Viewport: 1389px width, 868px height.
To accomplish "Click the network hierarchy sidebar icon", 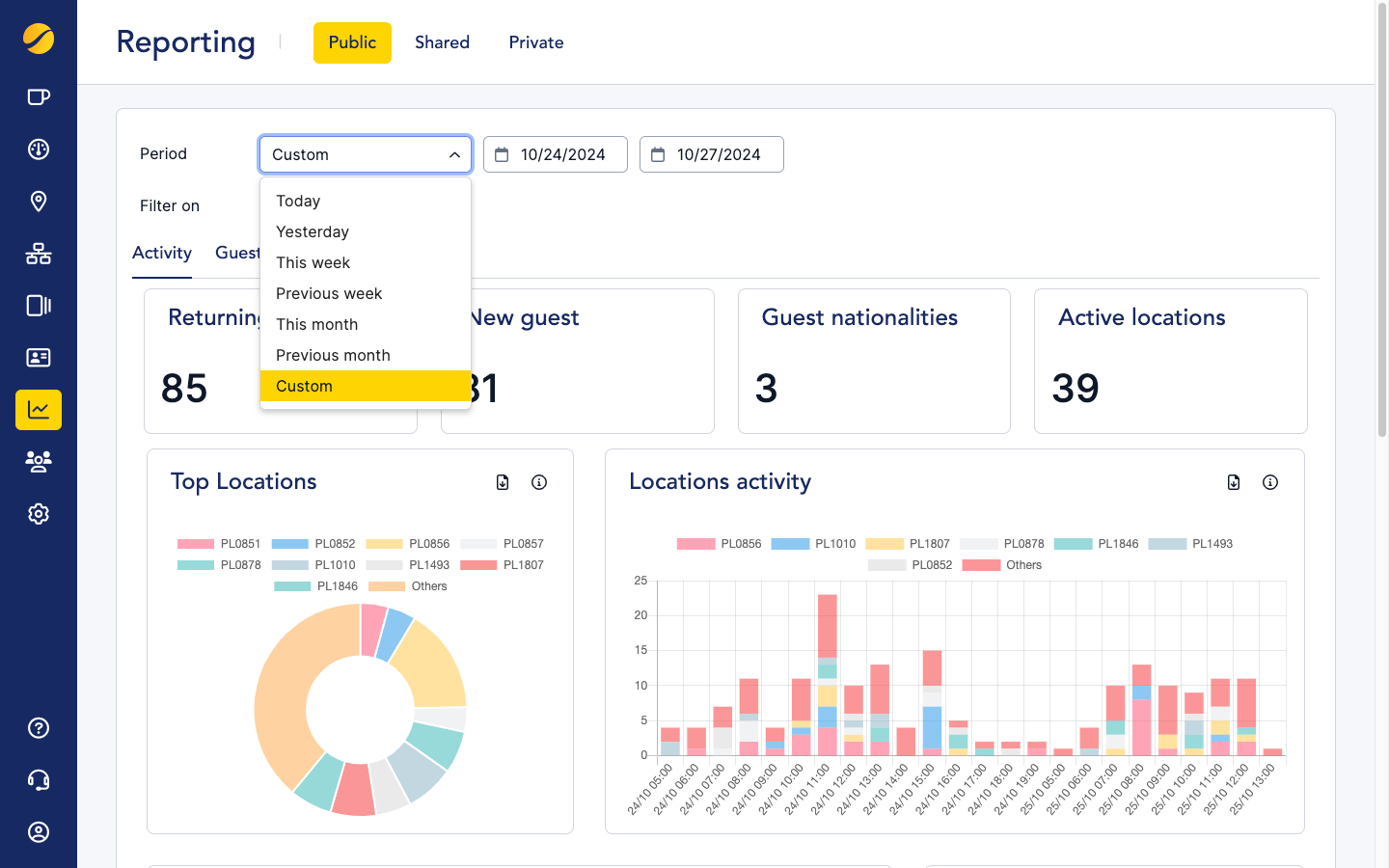I will point(39,254).
